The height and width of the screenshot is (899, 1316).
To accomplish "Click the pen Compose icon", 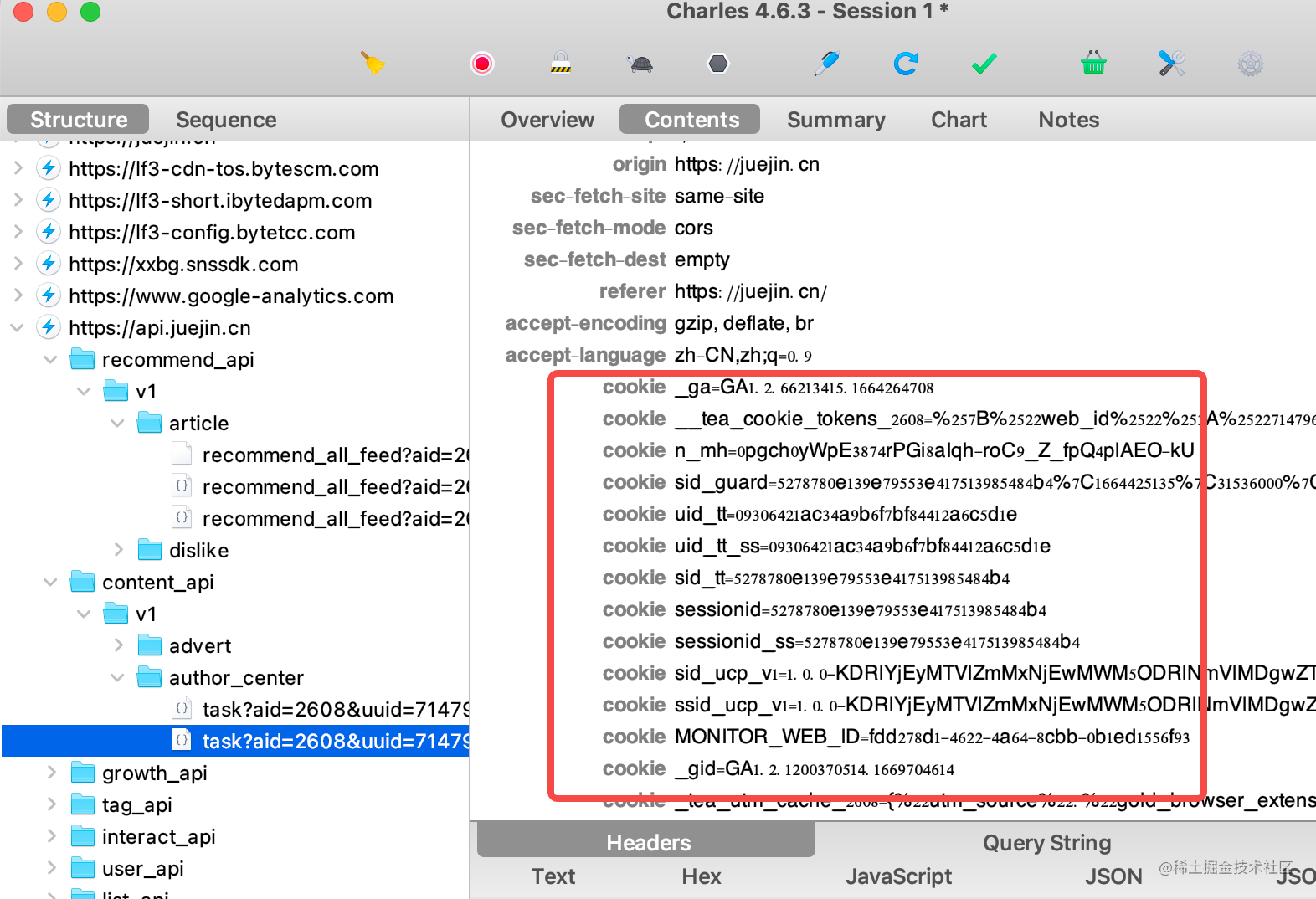I will (x=827, y=64).
